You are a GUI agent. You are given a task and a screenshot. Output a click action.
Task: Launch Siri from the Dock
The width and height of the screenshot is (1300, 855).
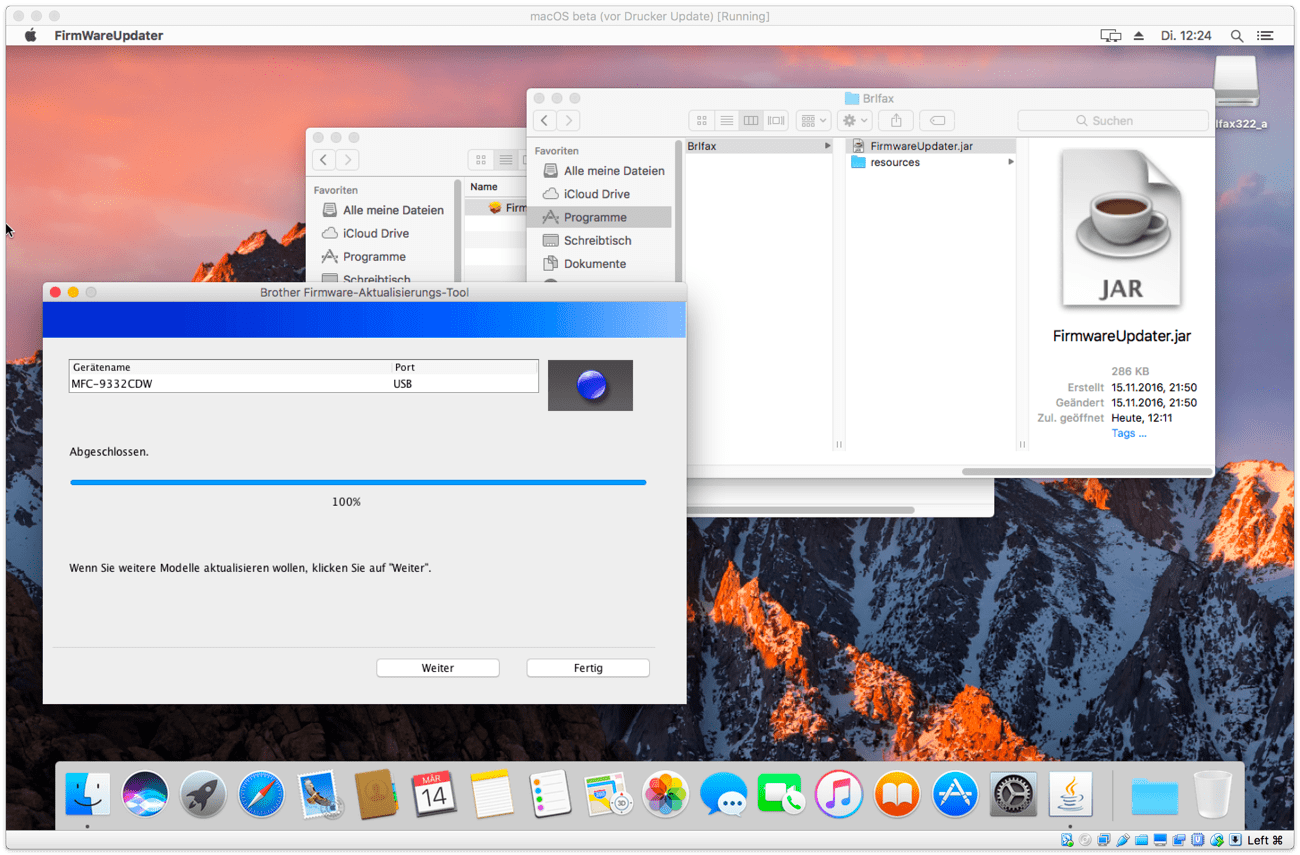click(x=145, y=795)
